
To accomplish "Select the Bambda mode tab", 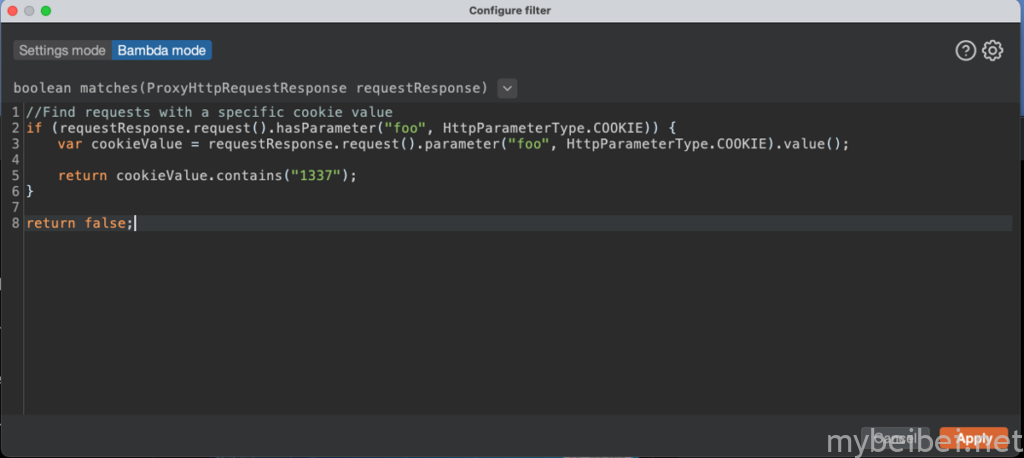I will click(162, 50).
